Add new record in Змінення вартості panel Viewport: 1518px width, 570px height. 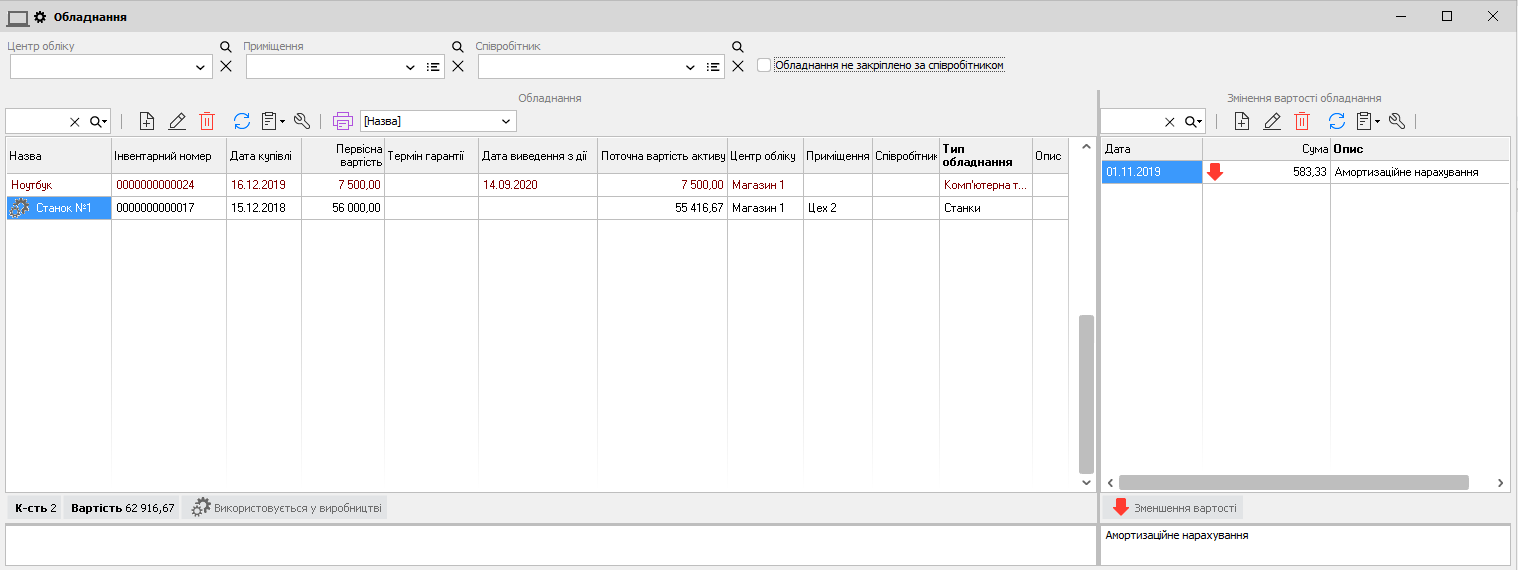tap(1242, 121)
